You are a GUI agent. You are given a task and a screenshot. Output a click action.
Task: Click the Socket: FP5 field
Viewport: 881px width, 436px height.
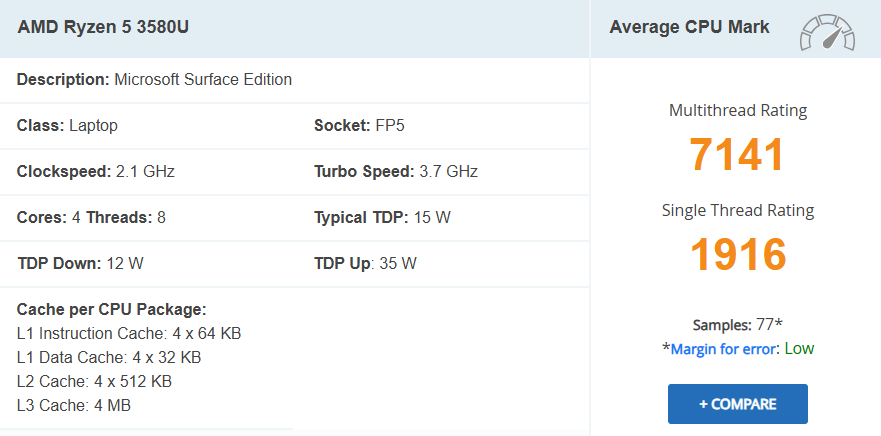(x=359, y=125)
